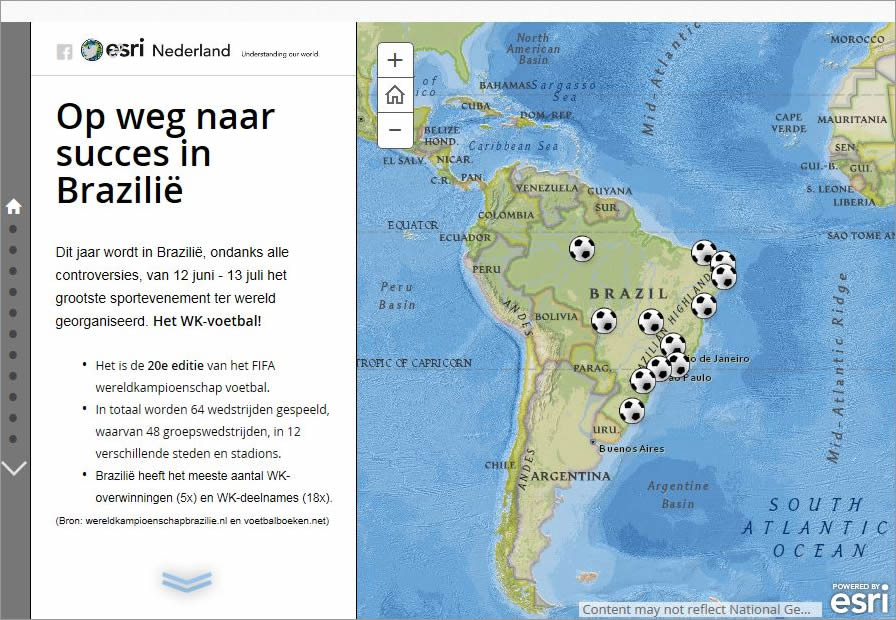Open the voetbalboeken.net link
This screenshot has width=896, height=620.
tap(285, 522)
